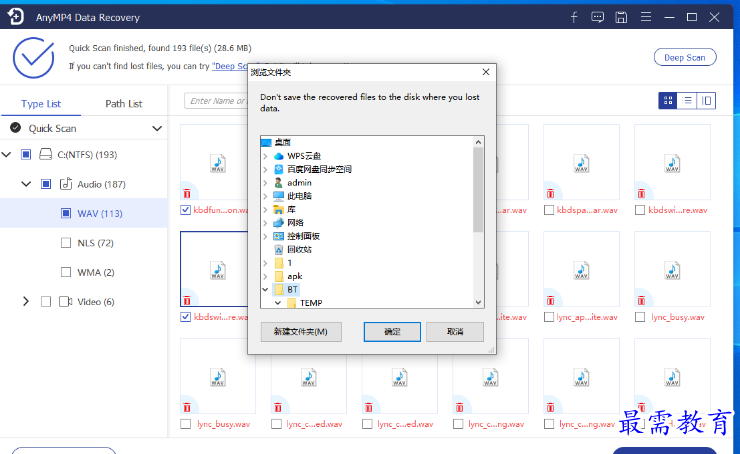Expand 此电脑 node in folder dialog
The image size is (740, 454).
(x=265, y=196)
